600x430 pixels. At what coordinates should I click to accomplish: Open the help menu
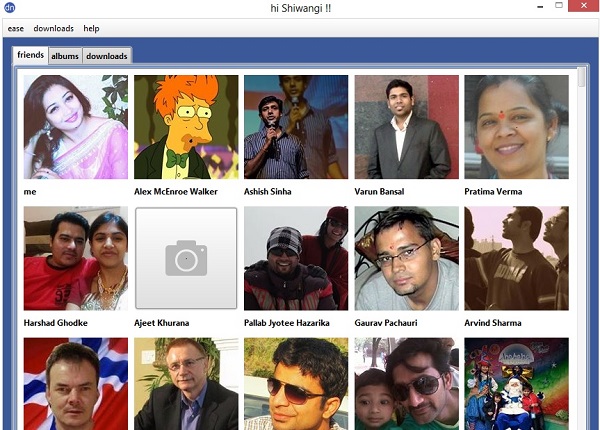pos(91,29)
